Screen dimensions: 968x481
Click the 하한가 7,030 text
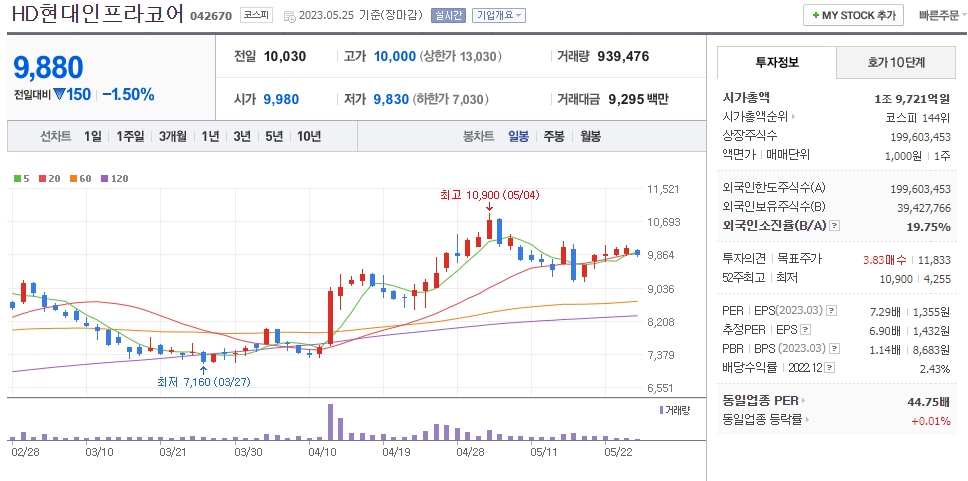pos(452,99)
